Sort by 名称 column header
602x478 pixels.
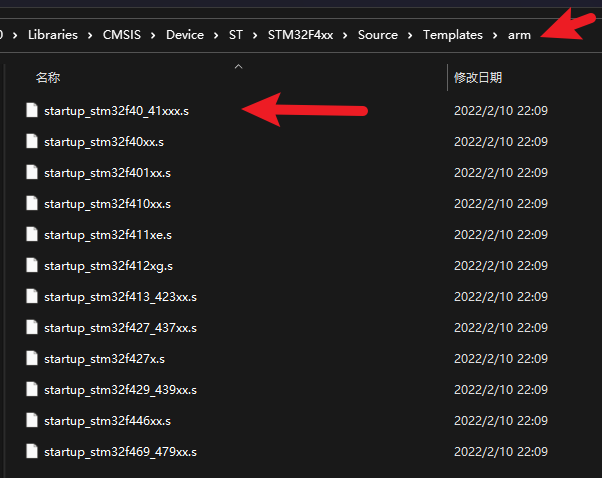tap(48, 78)
